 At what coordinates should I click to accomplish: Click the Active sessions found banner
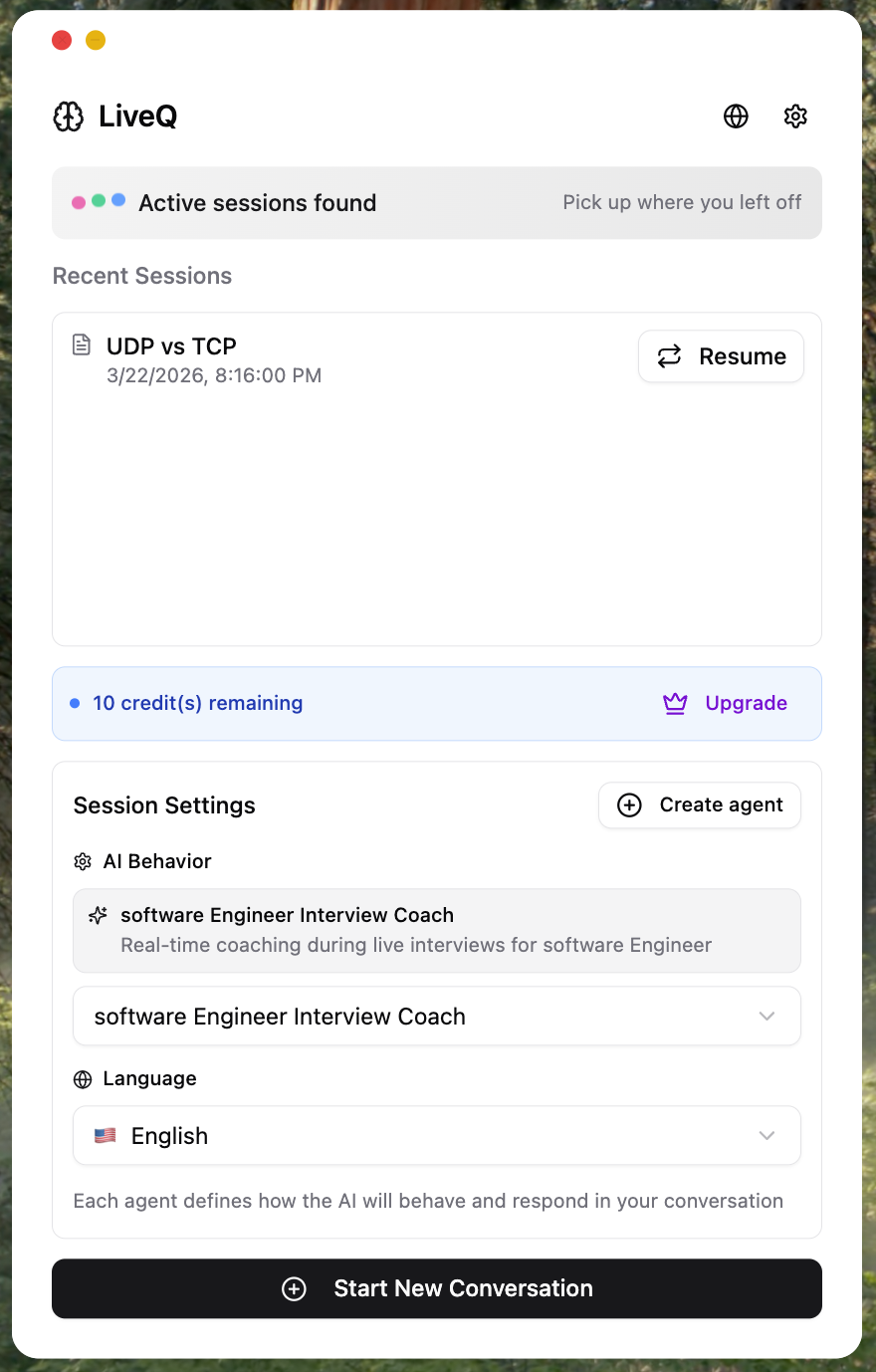(436, 203)
